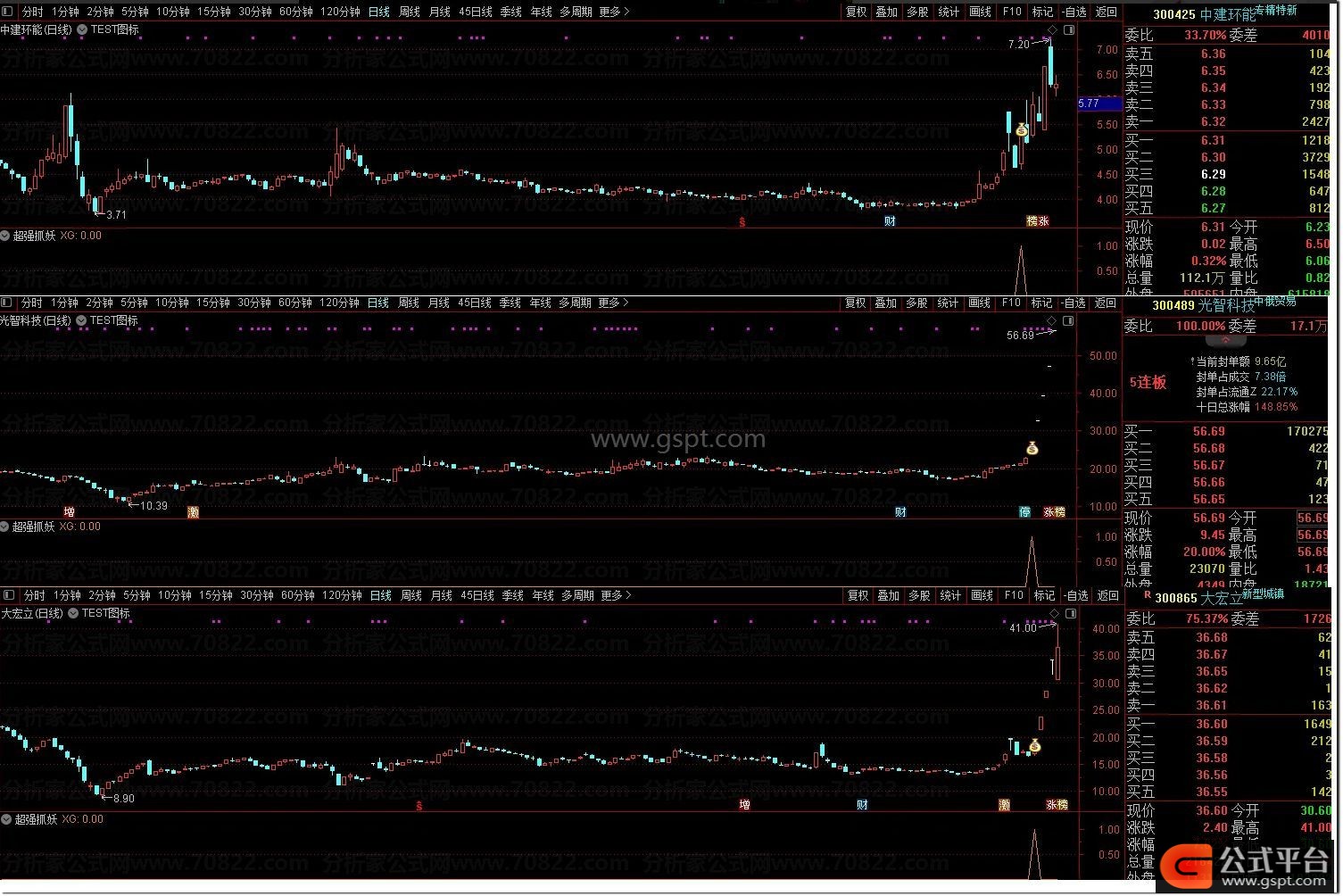Collapse the 5连板 limit-up info panel chevron
1343x896 pixels.
click(x=1226, y=340)
